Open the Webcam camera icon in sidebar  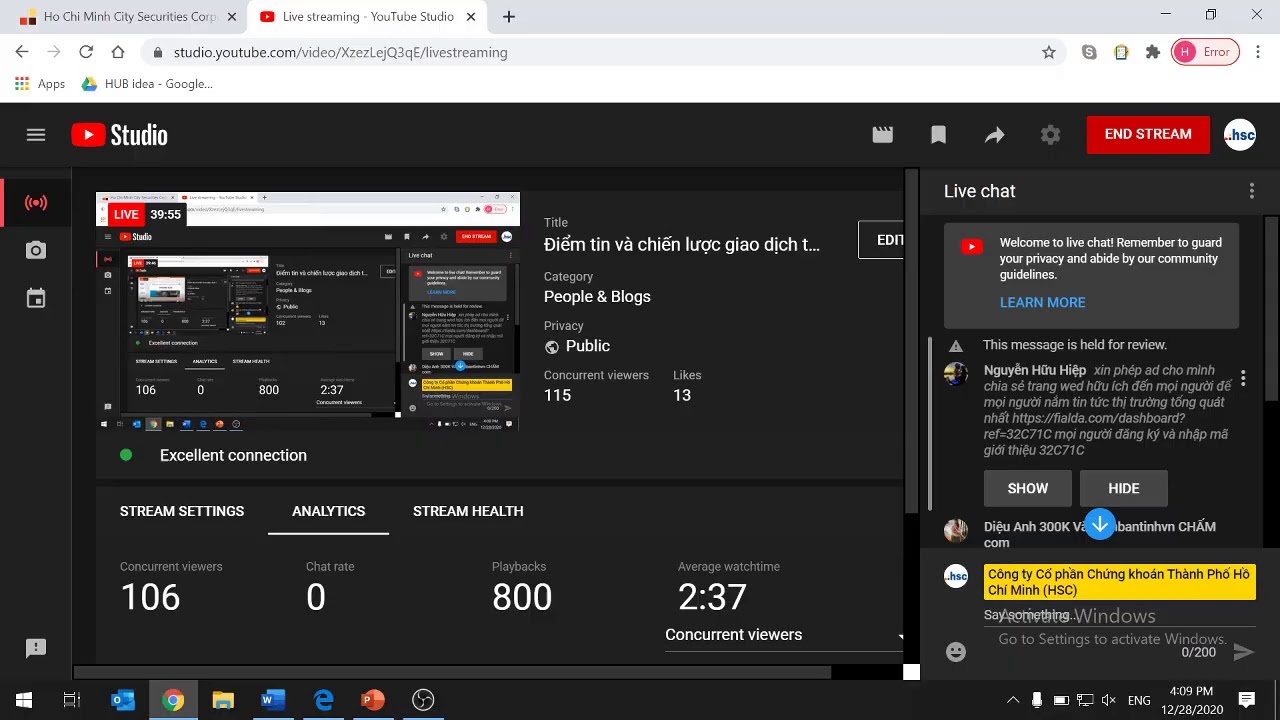36,250
